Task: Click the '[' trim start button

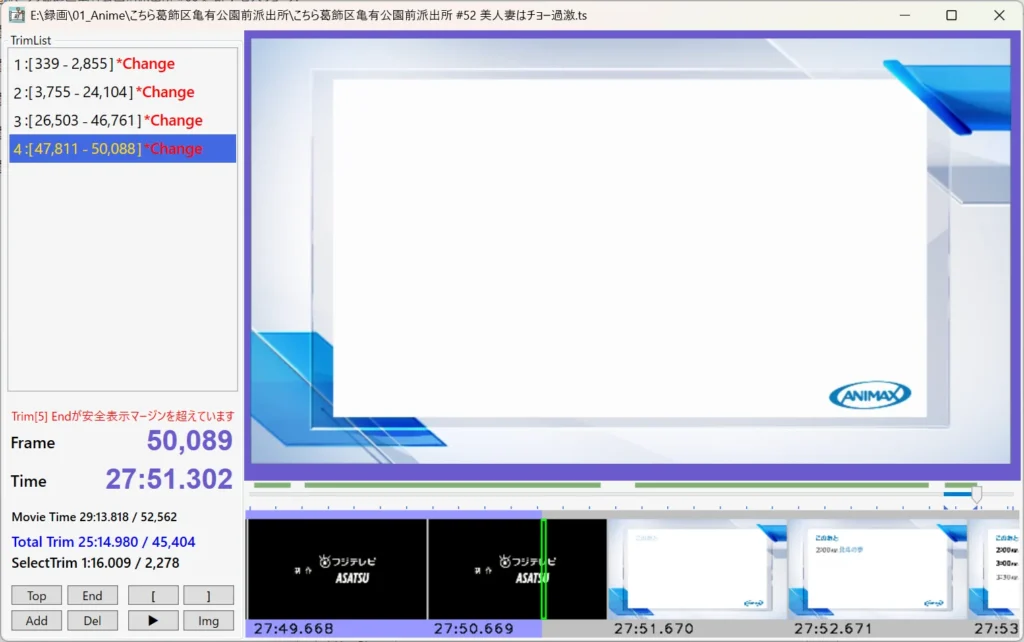Action: click(152, 595)
